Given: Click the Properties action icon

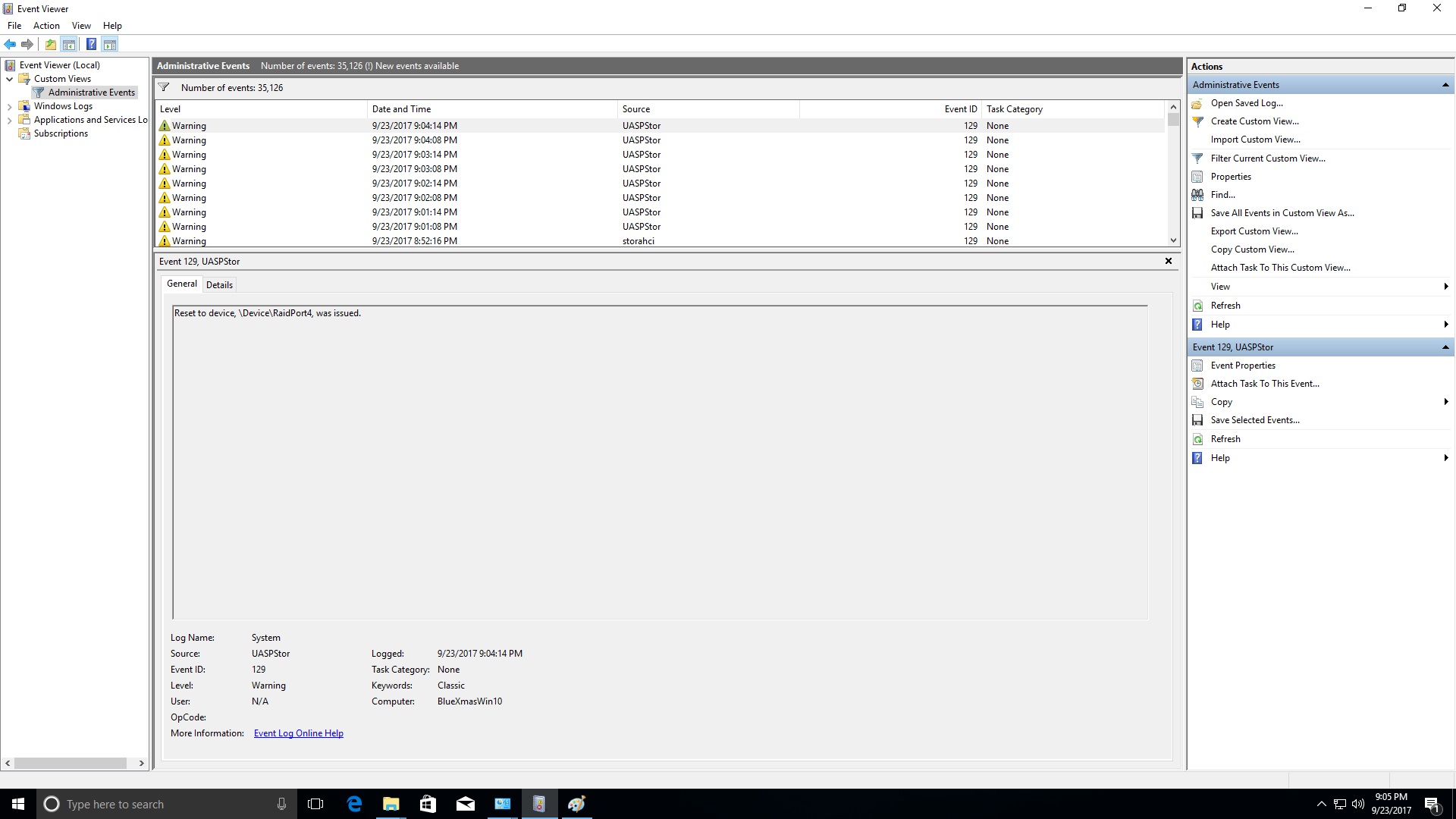Looking at the screenshot, I should (x=1197, y=177).
